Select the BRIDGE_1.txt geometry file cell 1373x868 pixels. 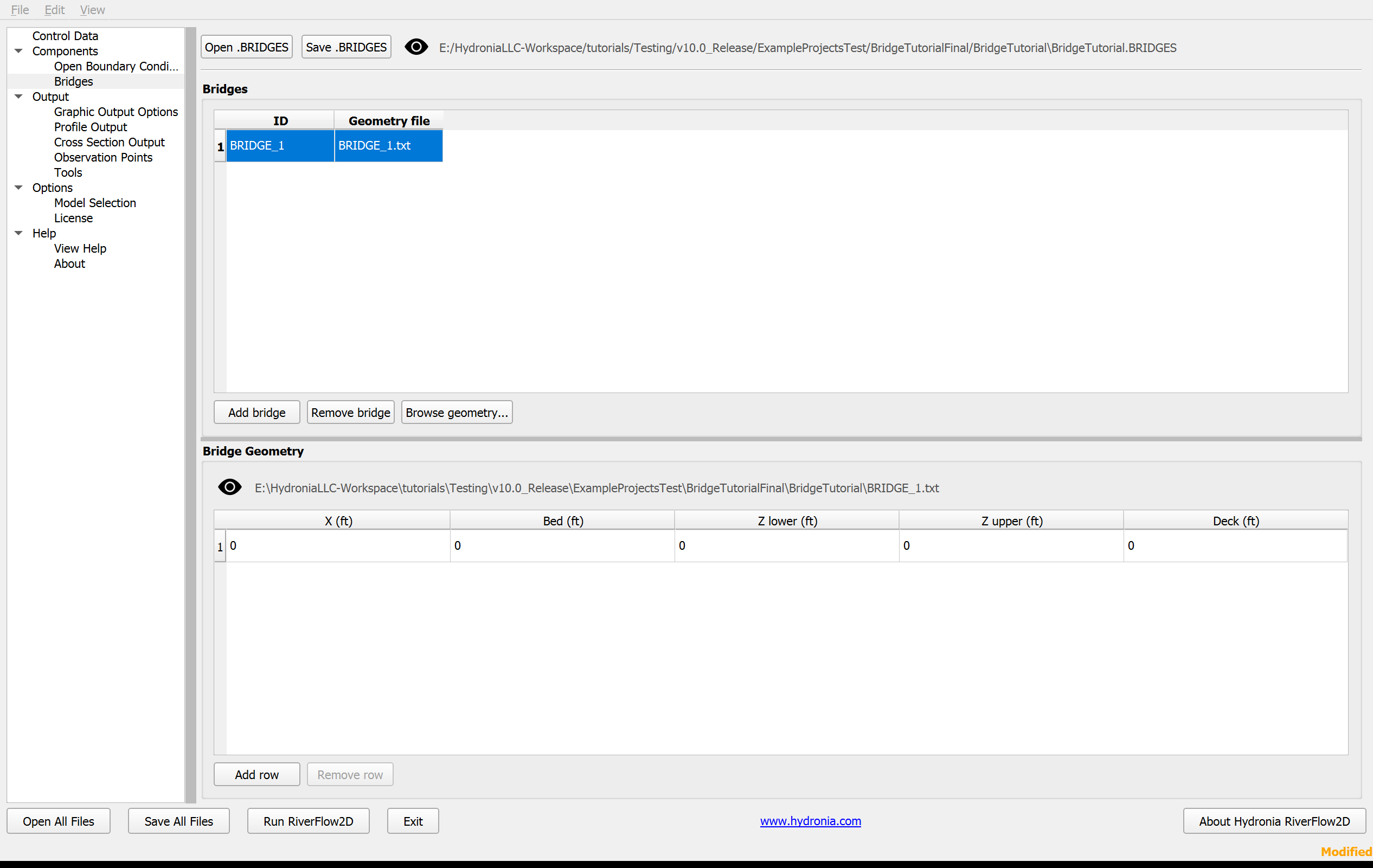389,146
